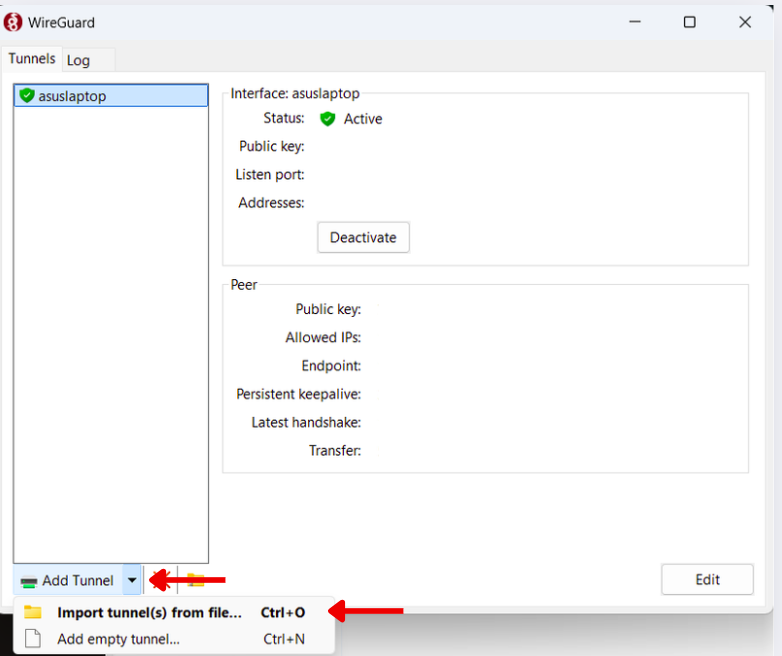
Task: Close the WireGuard window
Action: [x=744, y=22]
